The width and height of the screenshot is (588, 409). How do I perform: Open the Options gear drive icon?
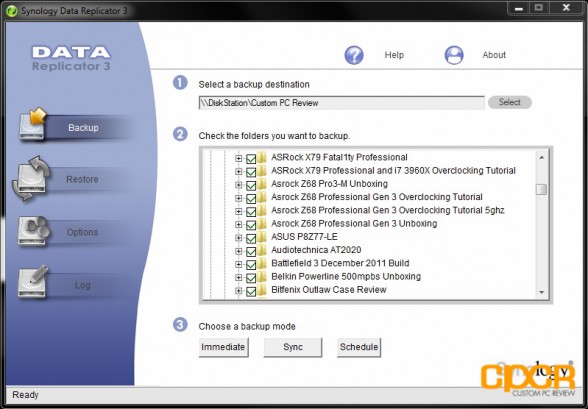[x=33, y=231]
